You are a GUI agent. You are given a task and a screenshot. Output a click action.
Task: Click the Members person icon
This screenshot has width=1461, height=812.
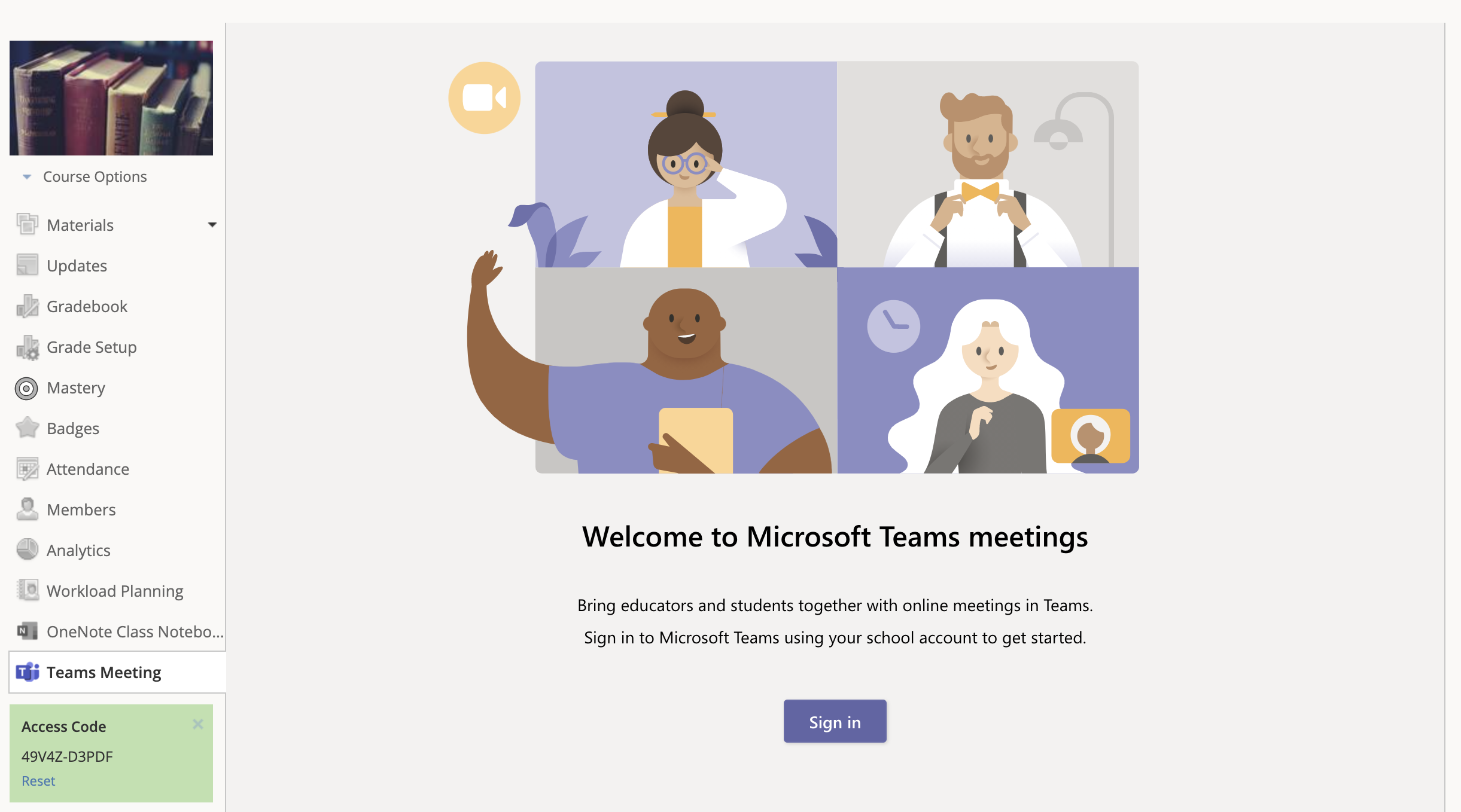[27, 509]
